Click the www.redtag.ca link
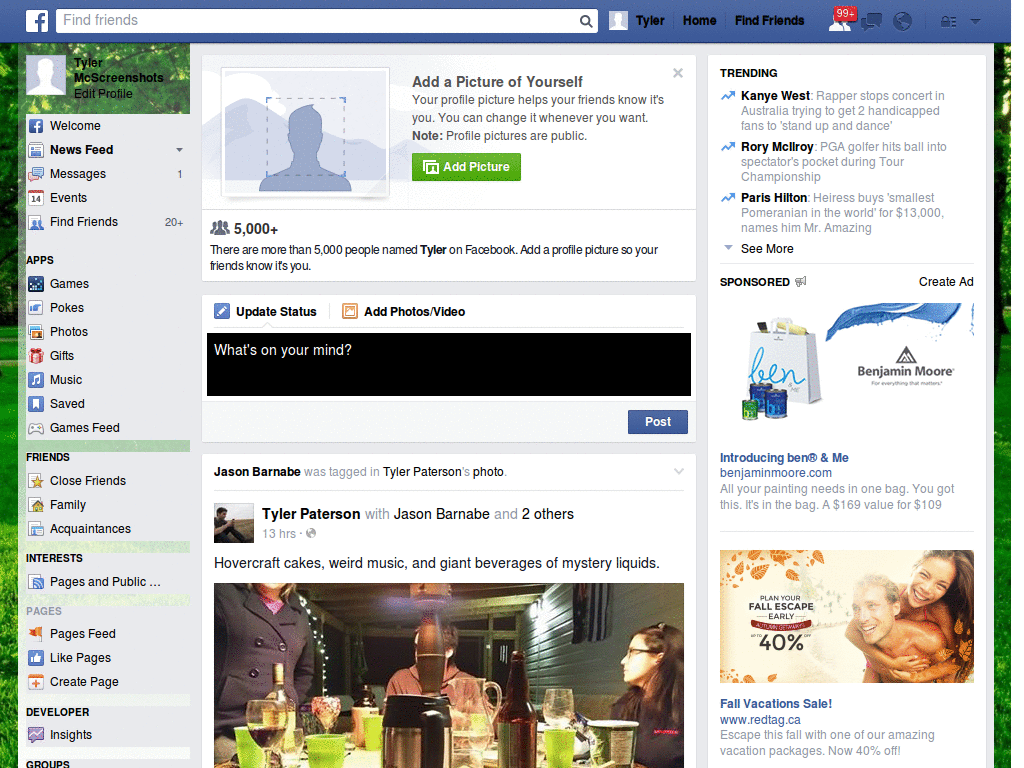 pyautogui.click(x=760, y=720)
